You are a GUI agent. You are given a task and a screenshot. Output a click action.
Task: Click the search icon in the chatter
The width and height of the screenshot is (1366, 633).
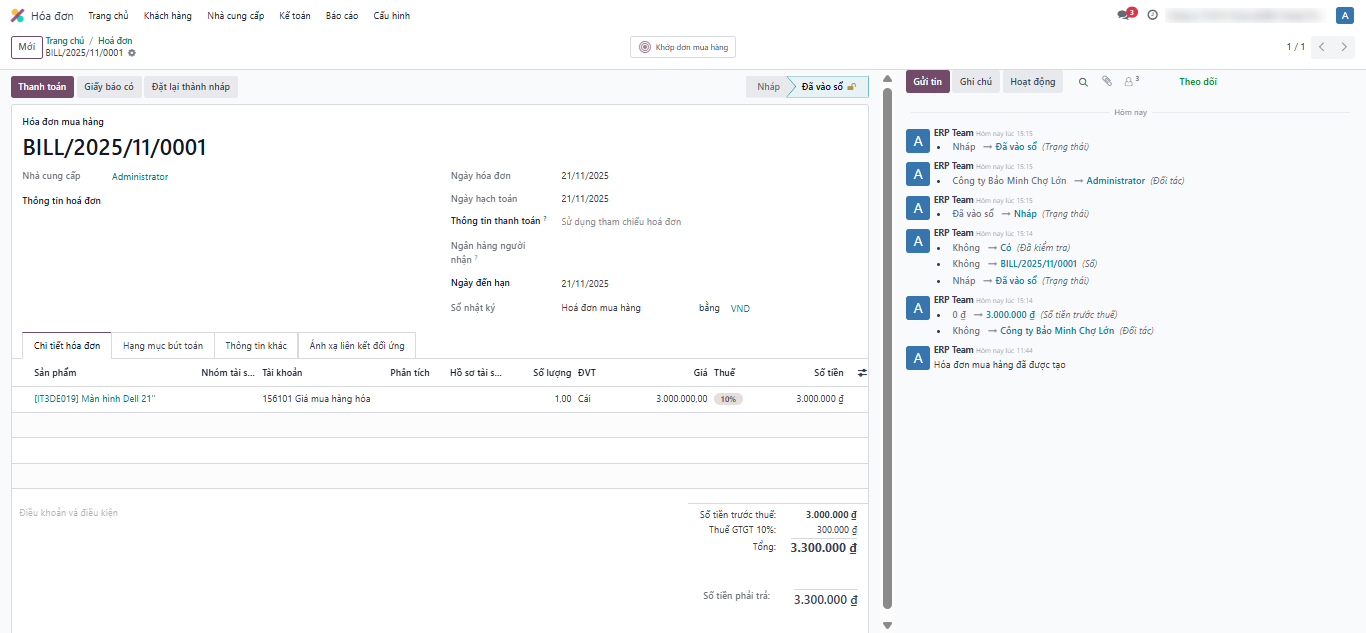[1083, 82]
